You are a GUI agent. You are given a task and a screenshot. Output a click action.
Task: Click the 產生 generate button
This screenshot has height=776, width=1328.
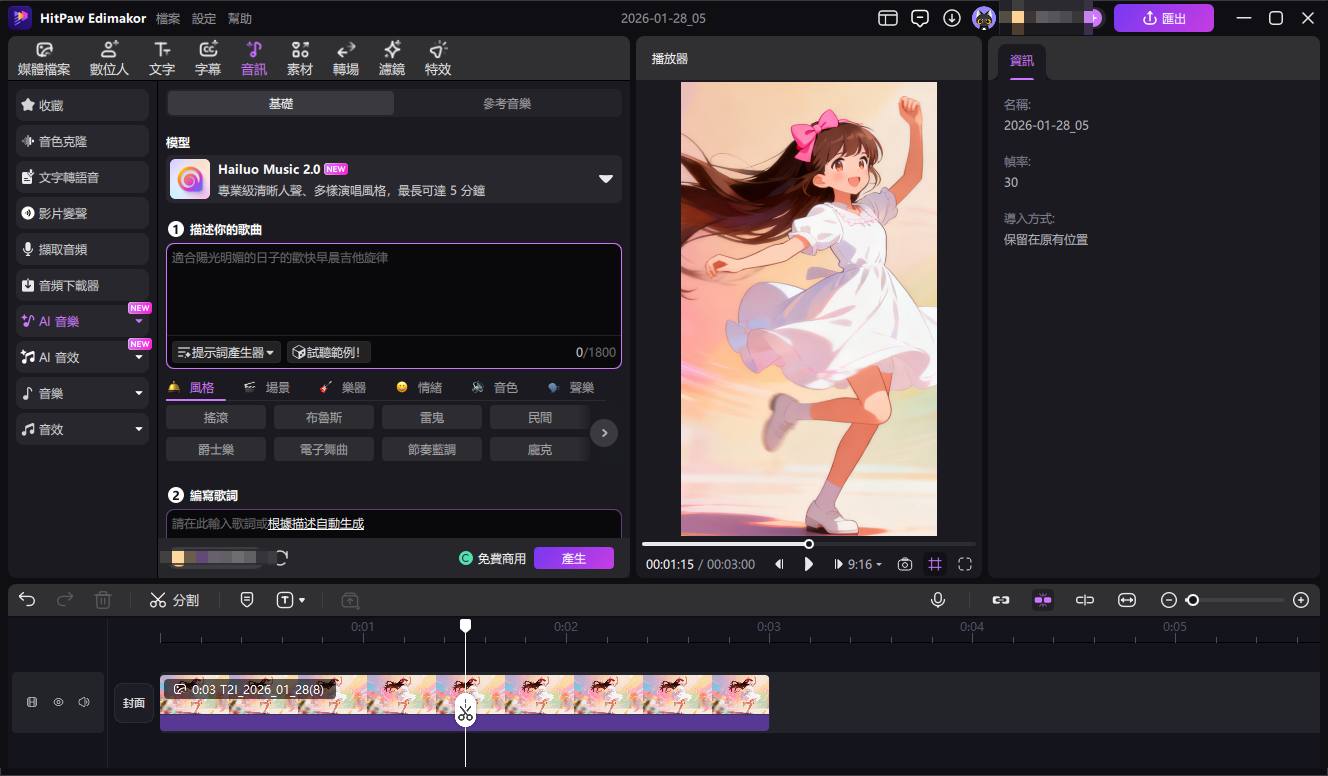[x=574, y=559]
